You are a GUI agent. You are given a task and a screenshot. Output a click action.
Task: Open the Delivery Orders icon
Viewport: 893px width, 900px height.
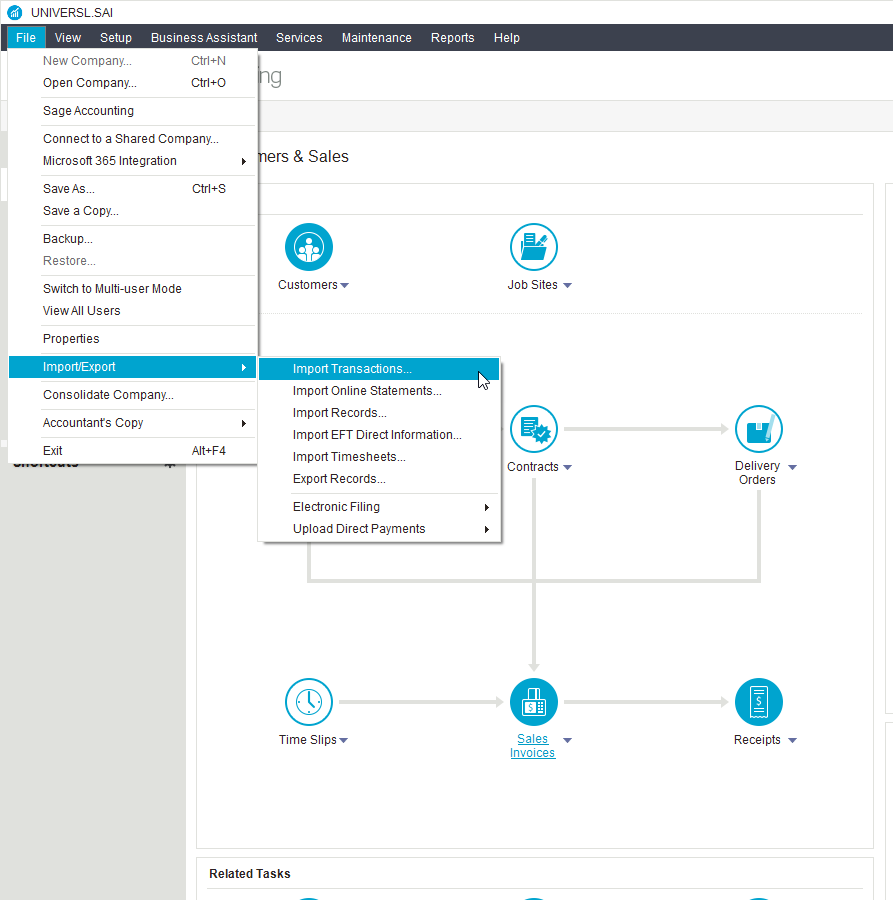(x=758, y=430)
